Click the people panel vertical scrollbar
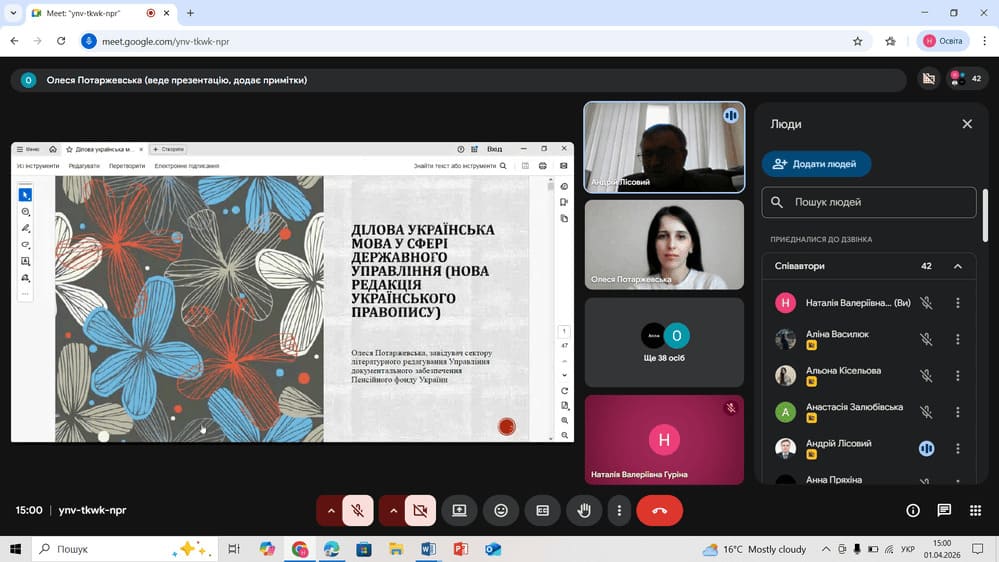The width and height of the screenshot is (999, 562). 987,215
